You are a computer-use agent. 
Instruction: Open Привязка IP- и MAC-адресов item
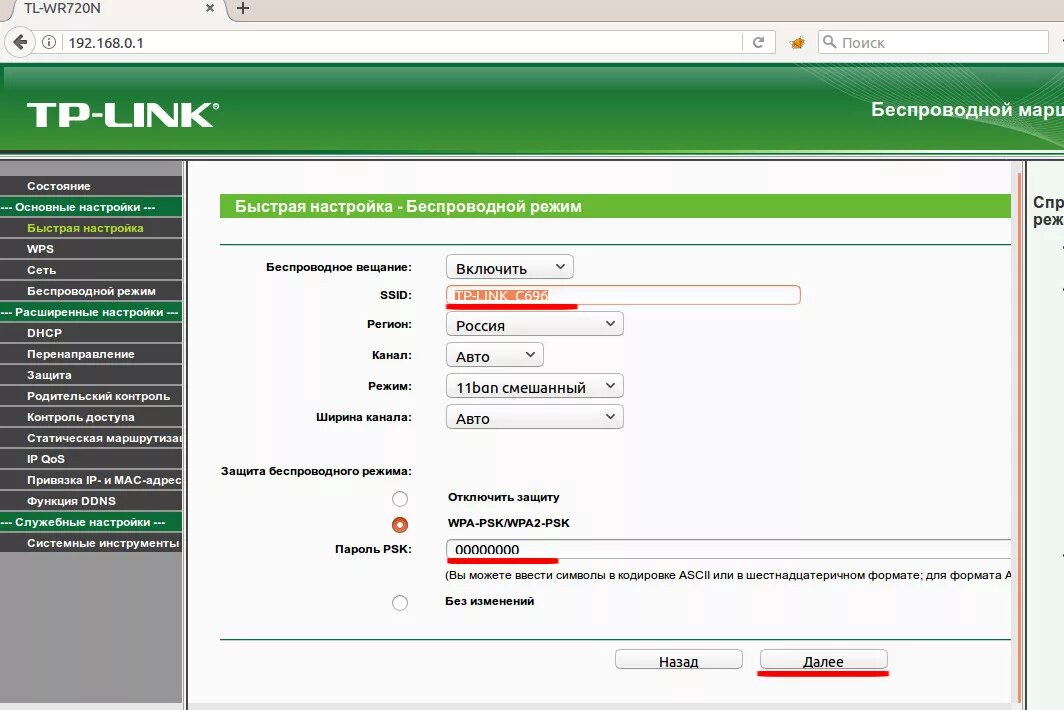coord(91,481)
